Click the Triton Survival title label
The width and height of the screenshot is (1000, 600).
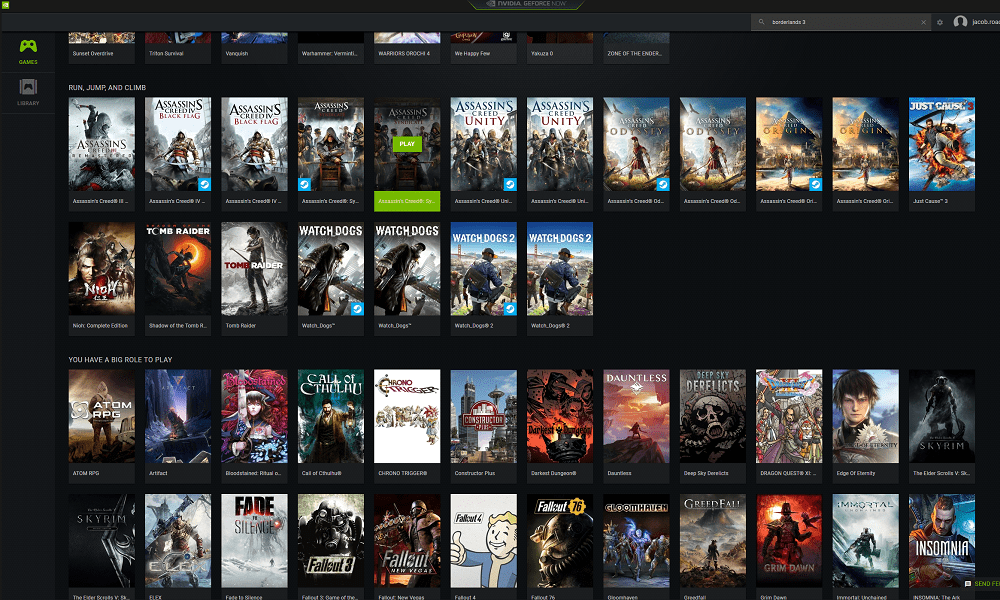tap(166, 54)
